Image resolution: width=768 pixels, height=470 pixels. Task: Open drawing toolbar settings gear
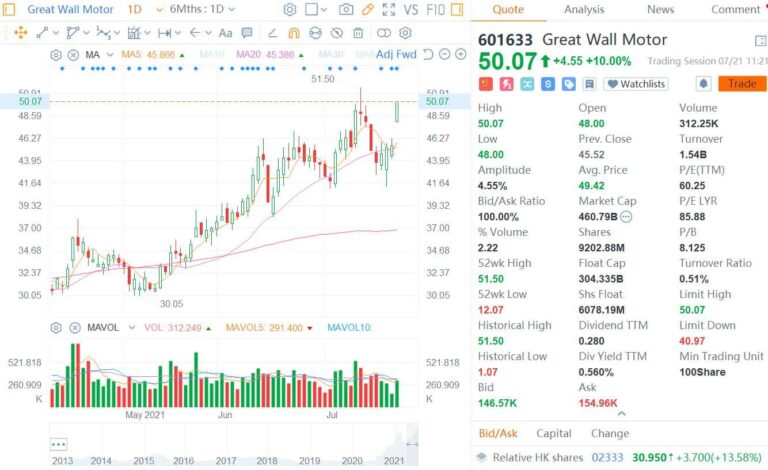tap(405, 33)
